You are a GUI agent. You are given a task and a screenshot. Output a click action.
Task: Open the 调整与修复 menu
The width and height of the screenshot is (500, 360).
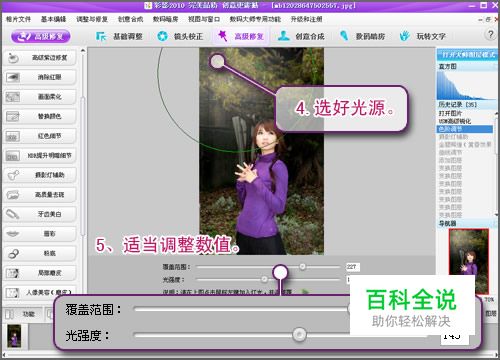coord(92,19)
